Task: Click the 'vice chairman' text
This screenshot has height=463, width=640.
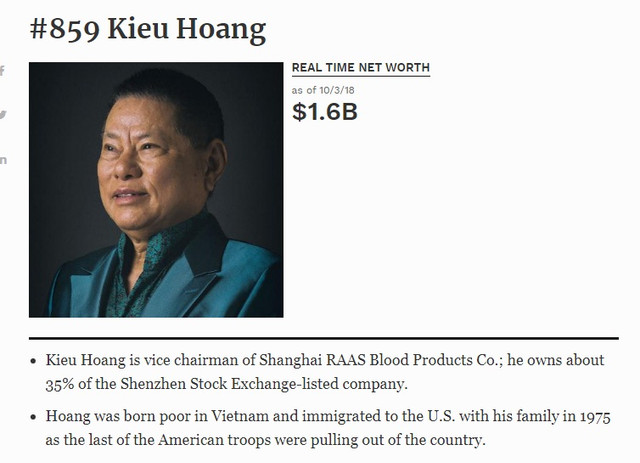Action: [176, 359]
